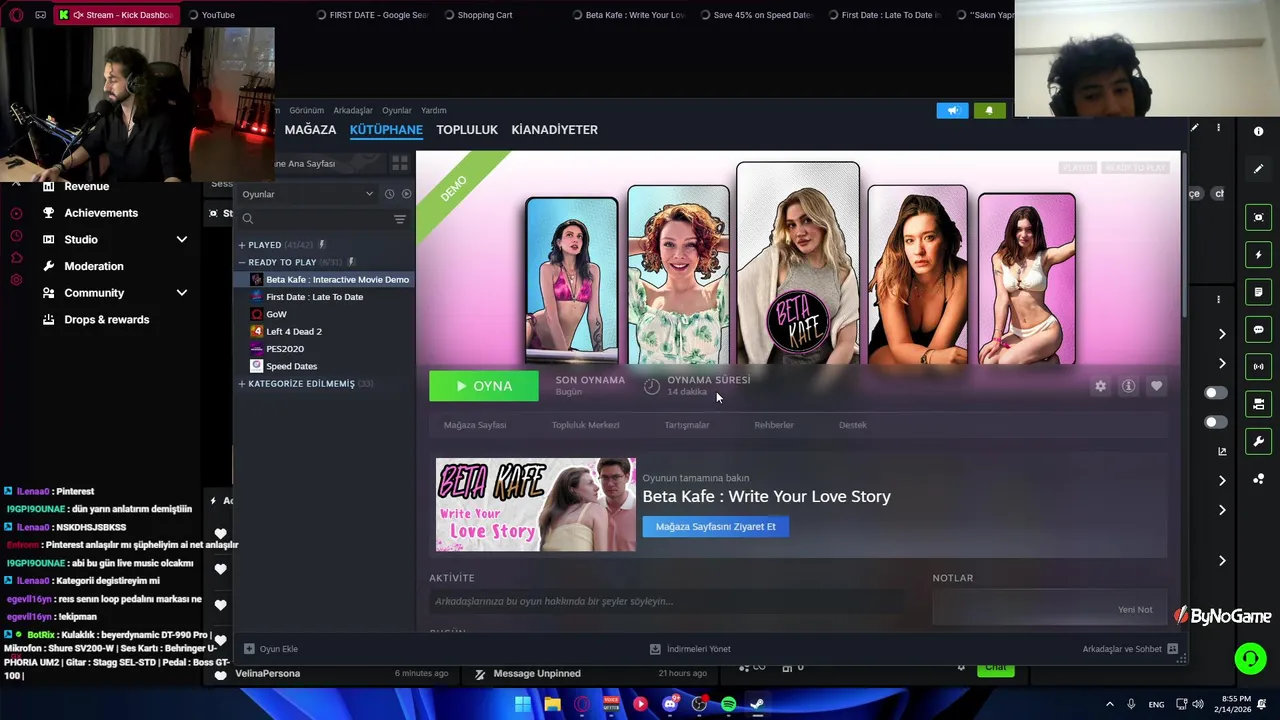
Task: Open Discord from taskbar
Action: (x=670, y=704)
